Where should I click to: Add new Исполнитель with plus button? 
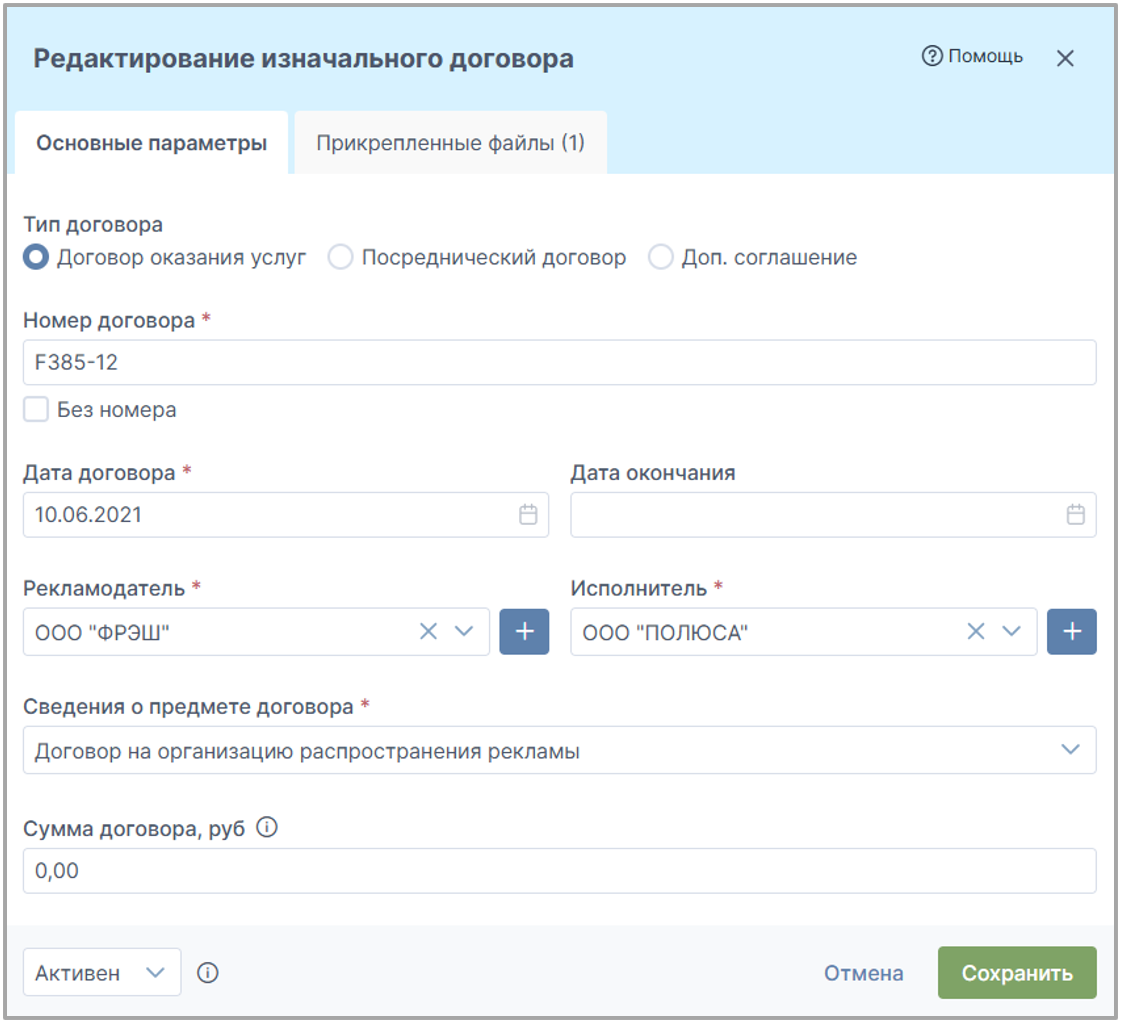[x=1071, y=631]
